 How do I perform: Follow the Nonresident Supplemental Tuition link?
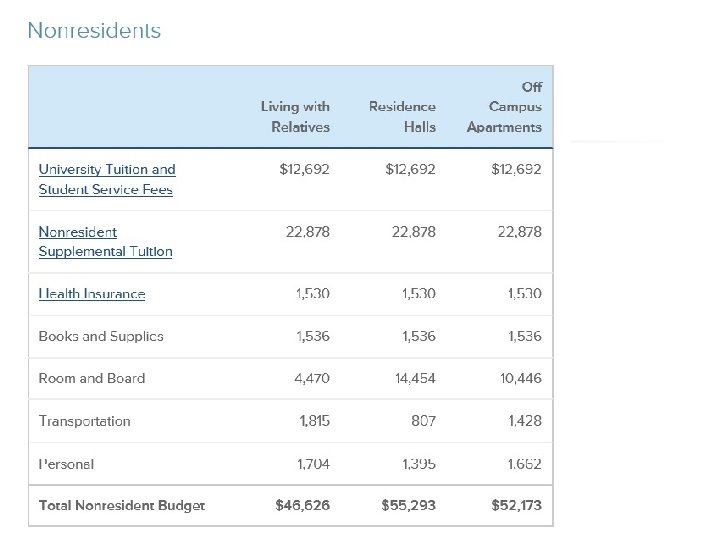[x=105, y=241]
